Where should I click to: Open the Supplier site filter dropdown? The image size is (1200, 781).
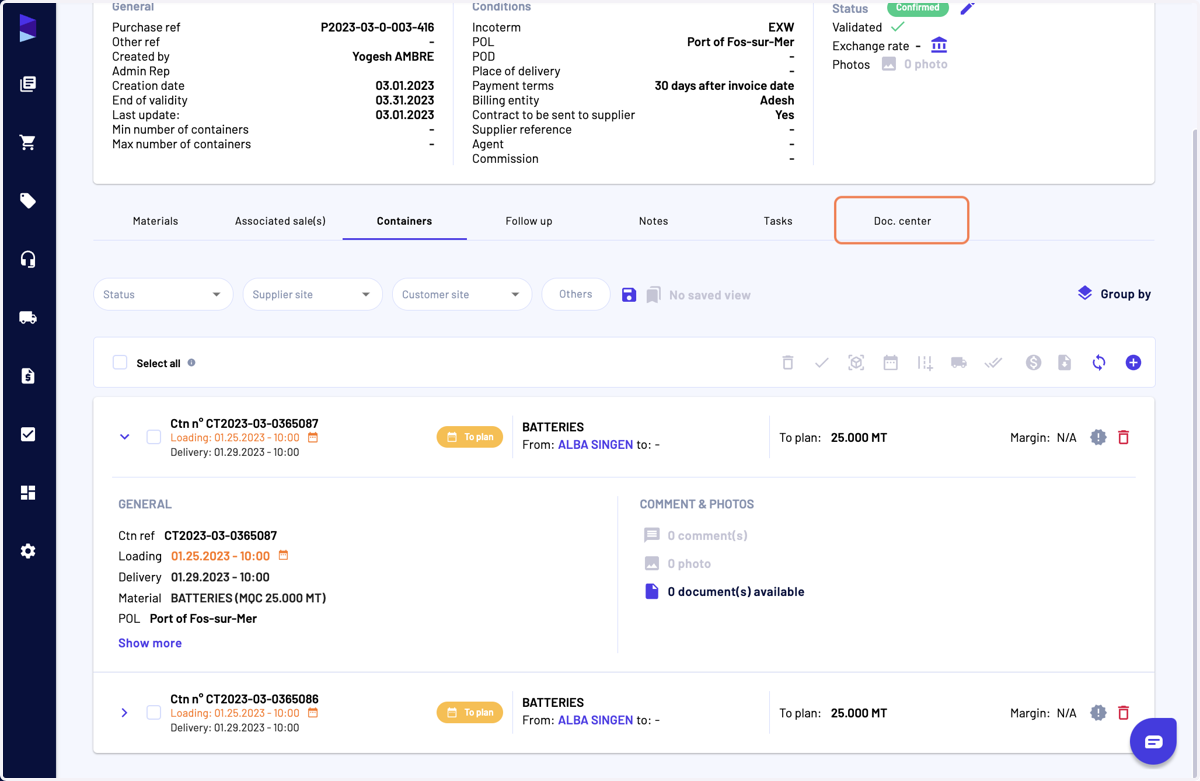[312, 294]
